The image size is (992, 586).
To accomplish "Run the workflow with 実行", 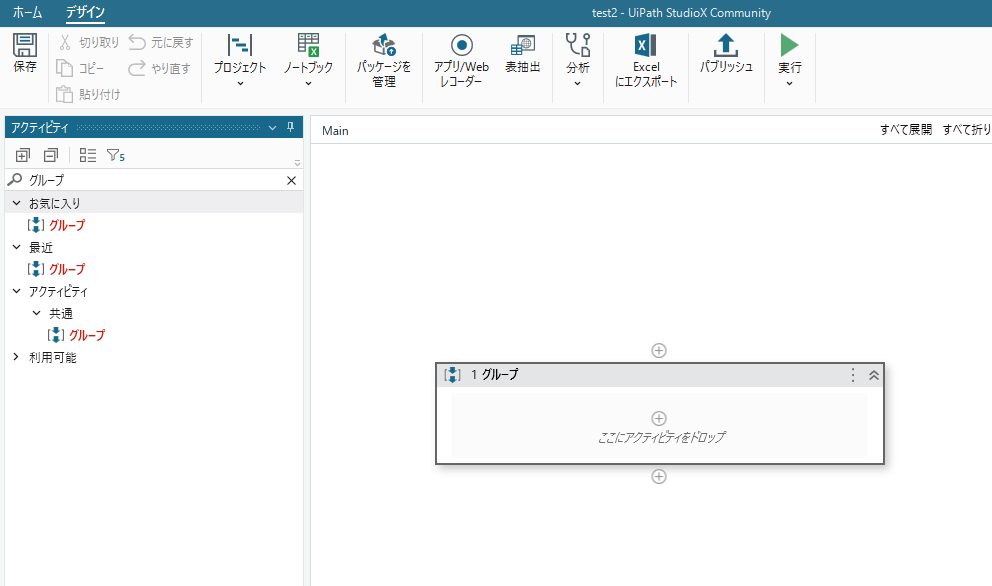I will [x=790, y=53].
